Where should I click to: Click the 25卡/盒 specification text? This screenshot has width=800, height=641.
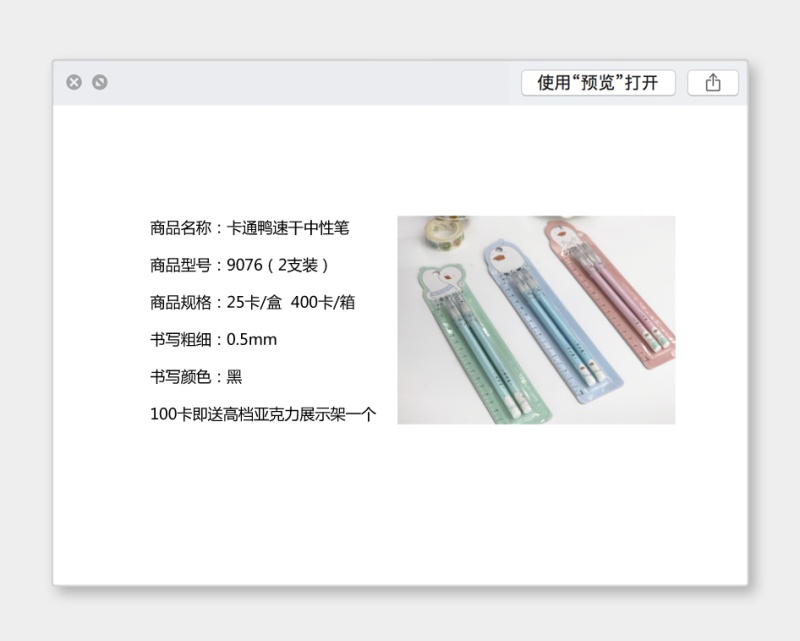pos(254,302)
